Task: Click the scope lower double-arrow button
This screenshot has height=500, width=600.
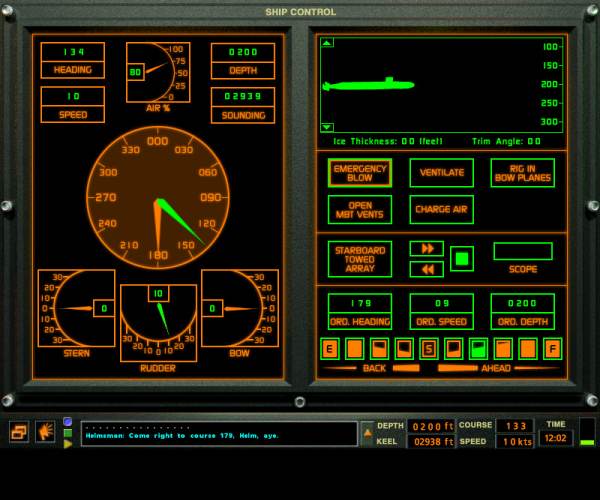Action: point(427,269)
